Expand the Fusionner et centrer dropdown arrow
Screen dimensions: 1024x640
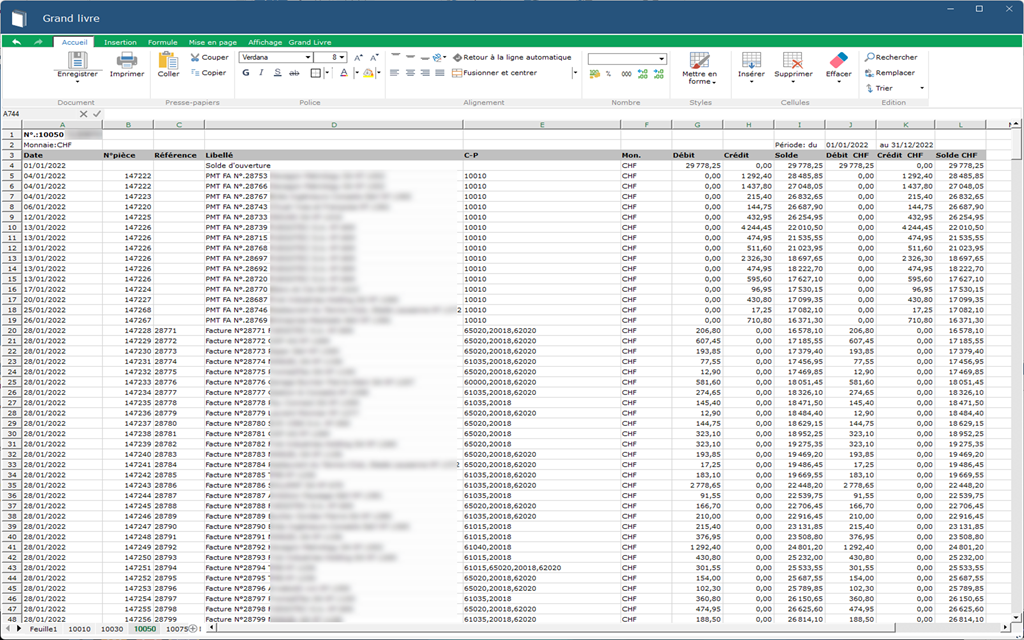pos(575,73)
